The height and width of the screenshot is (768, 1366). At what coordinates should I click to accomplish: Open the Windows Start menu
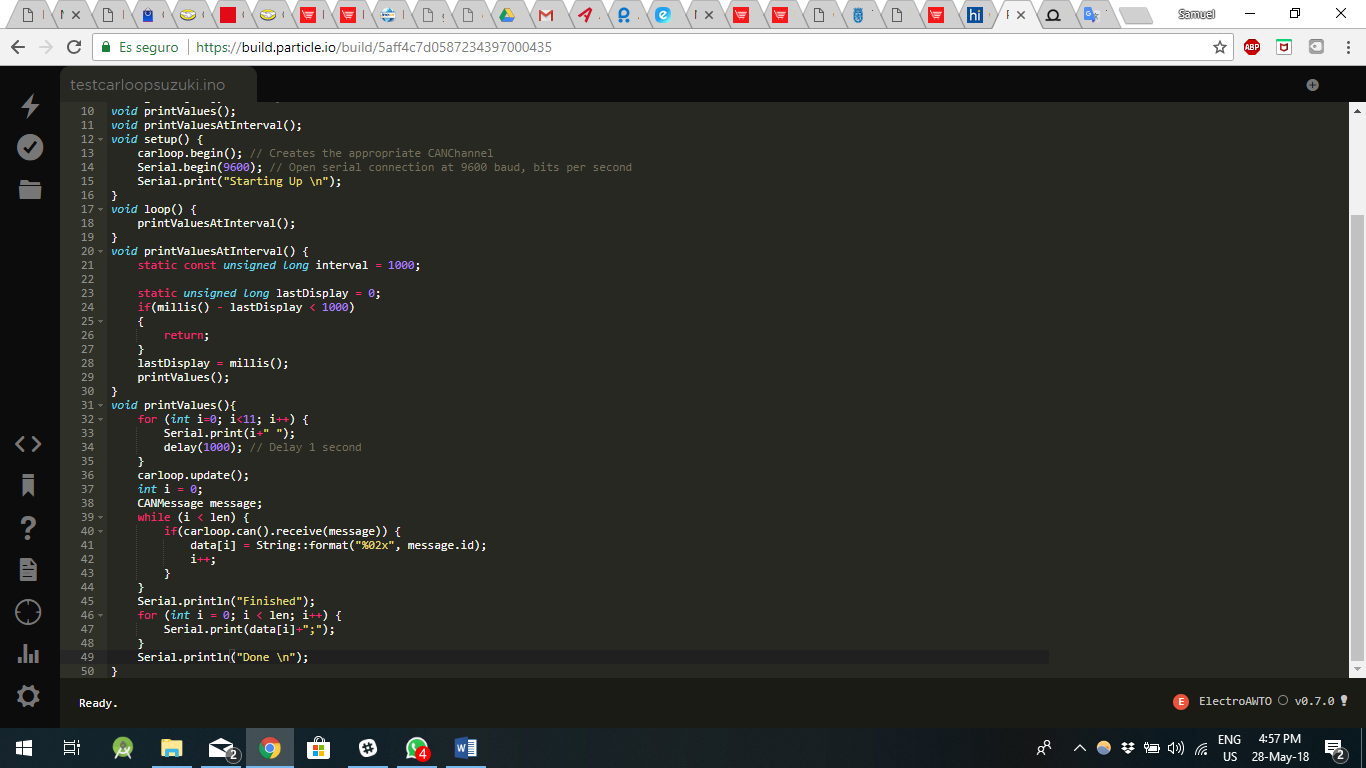point(24,748)
